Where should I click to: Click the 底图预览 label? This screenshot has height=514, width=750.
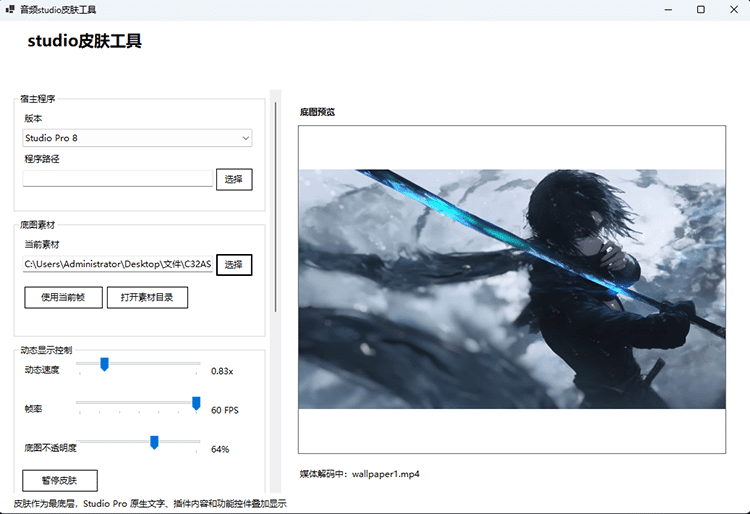pyautogui.click(x=317, y=112)
